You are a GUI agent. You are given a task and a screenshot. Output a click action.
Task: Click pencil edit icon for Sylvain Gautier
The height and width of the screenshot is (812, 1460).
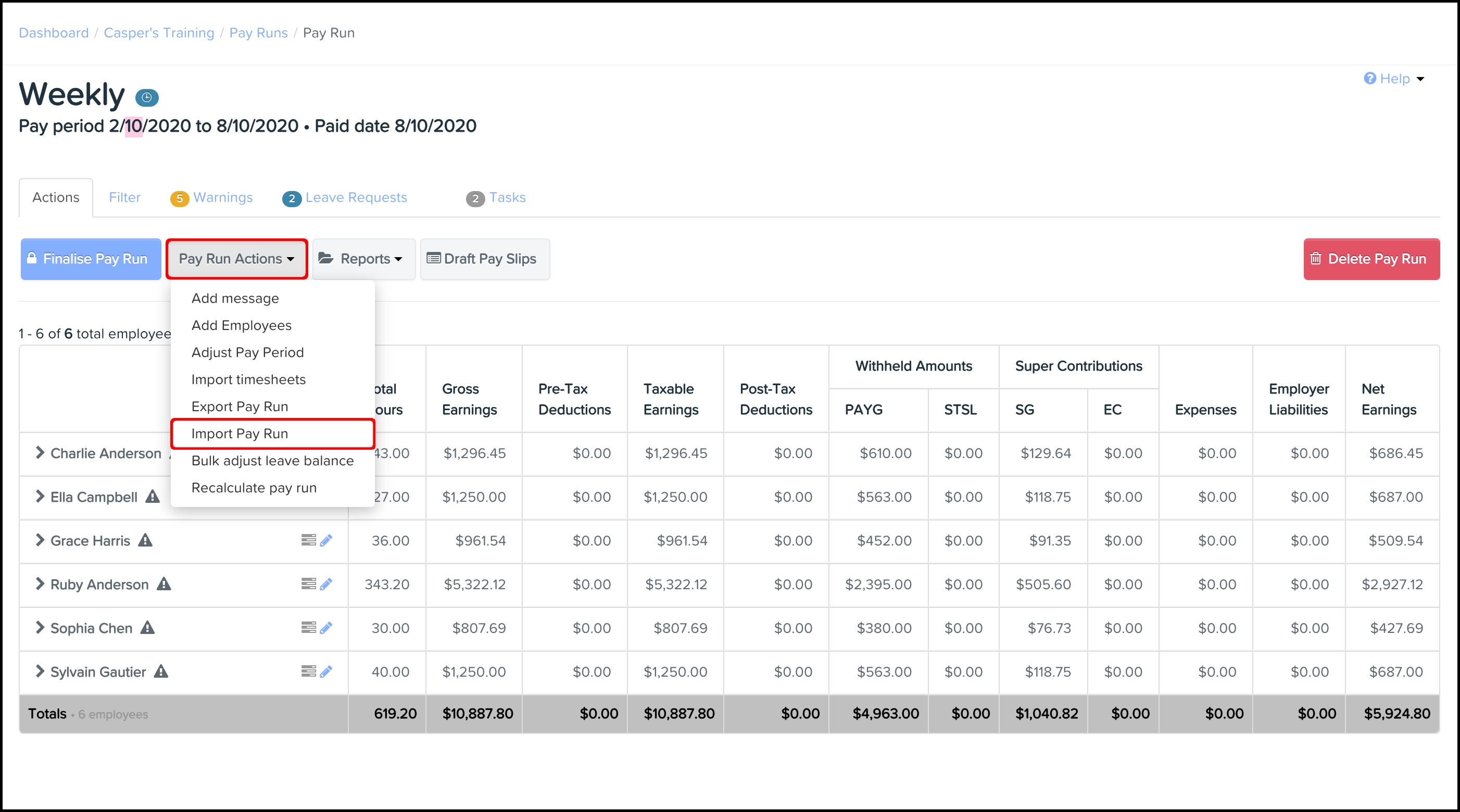(326, 671)
